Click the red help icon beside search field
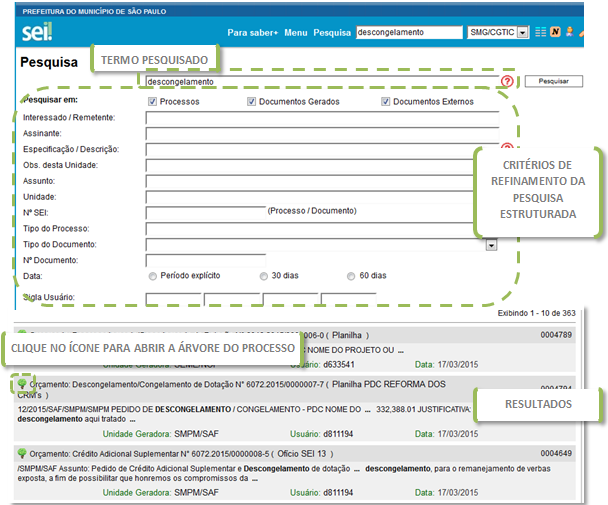This screenshot has height=505, width=608. click(507, 81)
